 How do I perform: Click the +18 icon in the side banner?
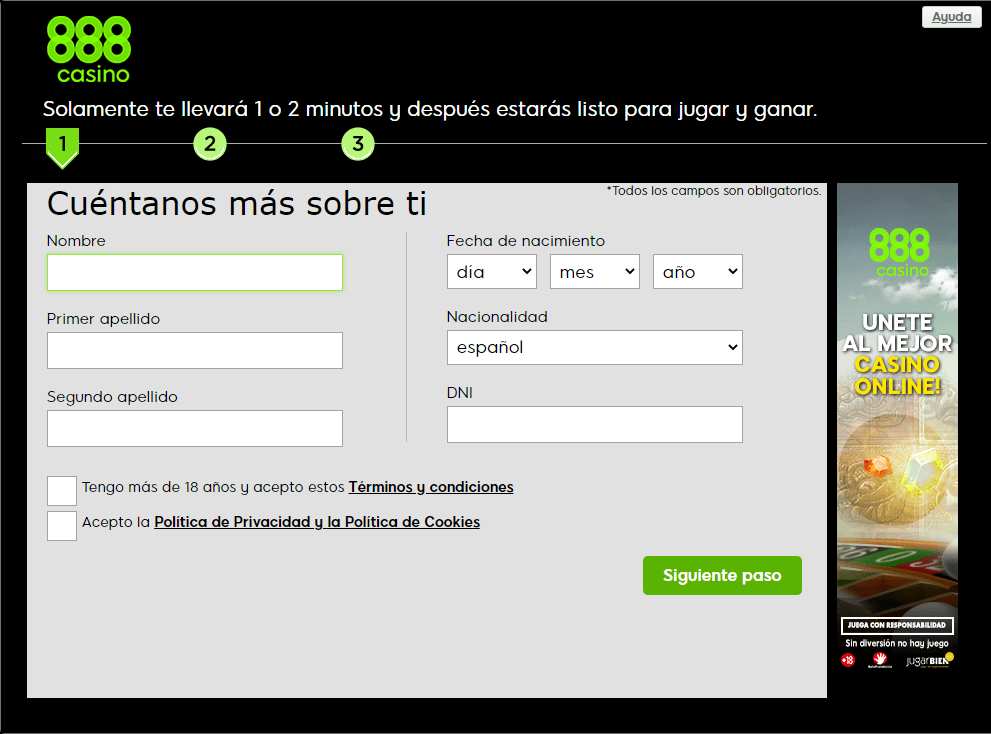[x=848, y=661]
